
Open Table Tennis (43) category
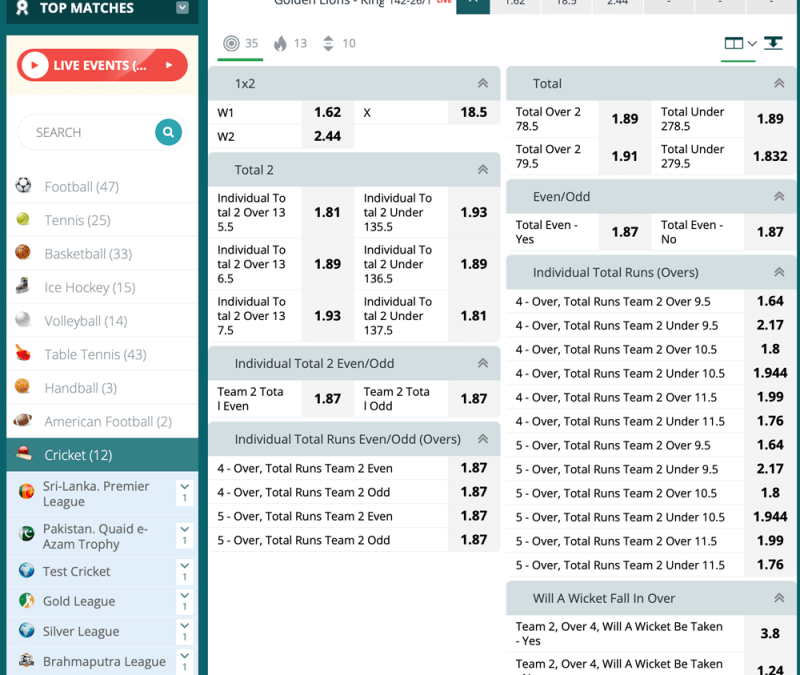tap(103, 354)
